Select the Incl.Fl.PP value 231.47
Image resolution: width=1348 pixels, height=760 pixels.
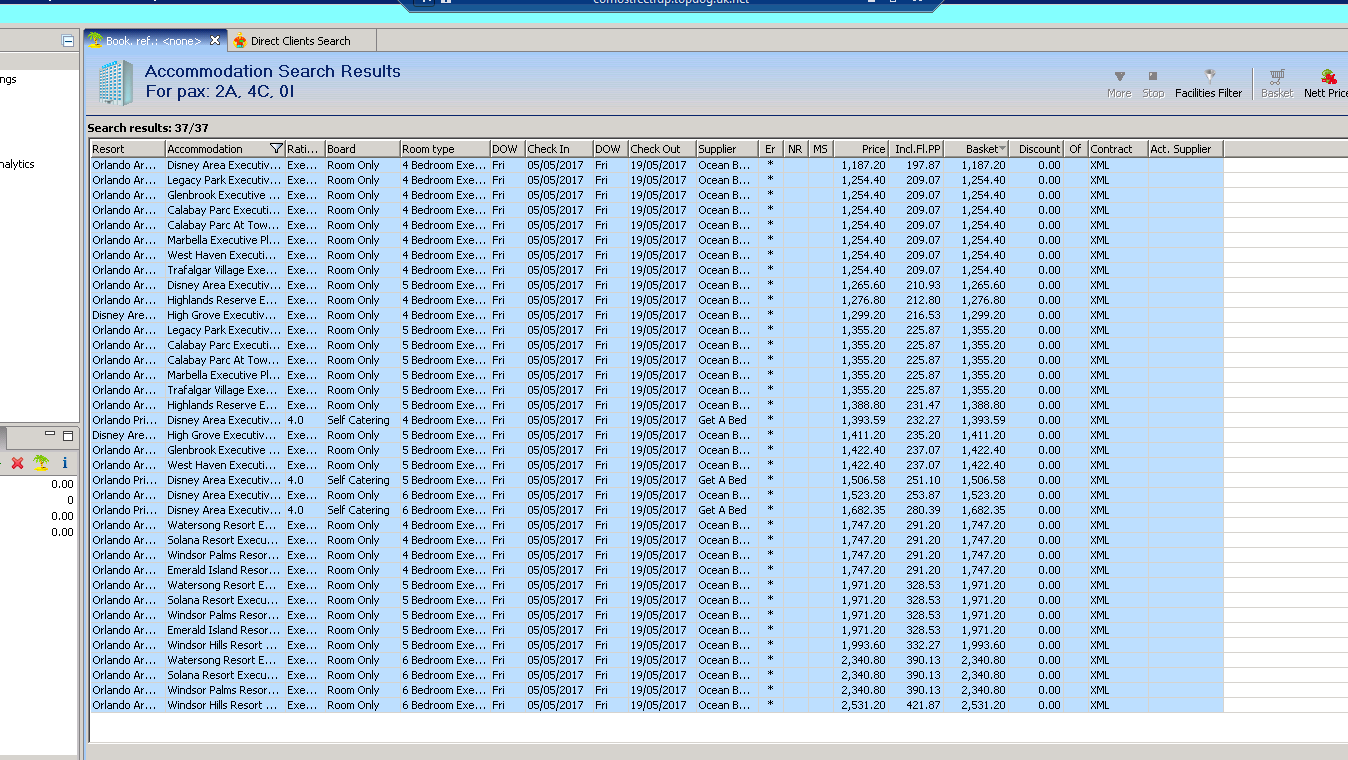pyautogui.click(x=923, y=405)
